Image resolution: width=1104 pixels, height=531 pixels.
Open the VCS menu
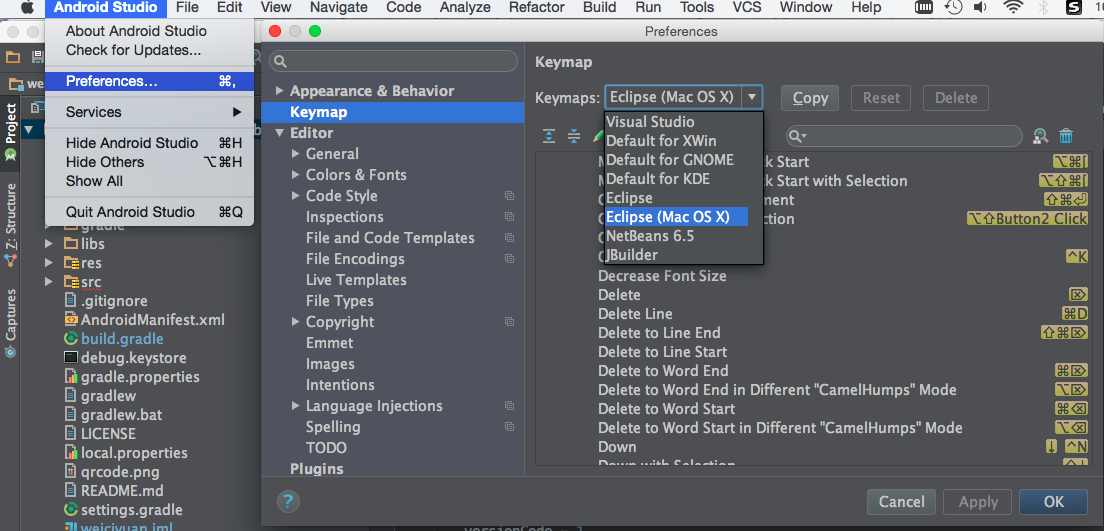tap(747, 8)
